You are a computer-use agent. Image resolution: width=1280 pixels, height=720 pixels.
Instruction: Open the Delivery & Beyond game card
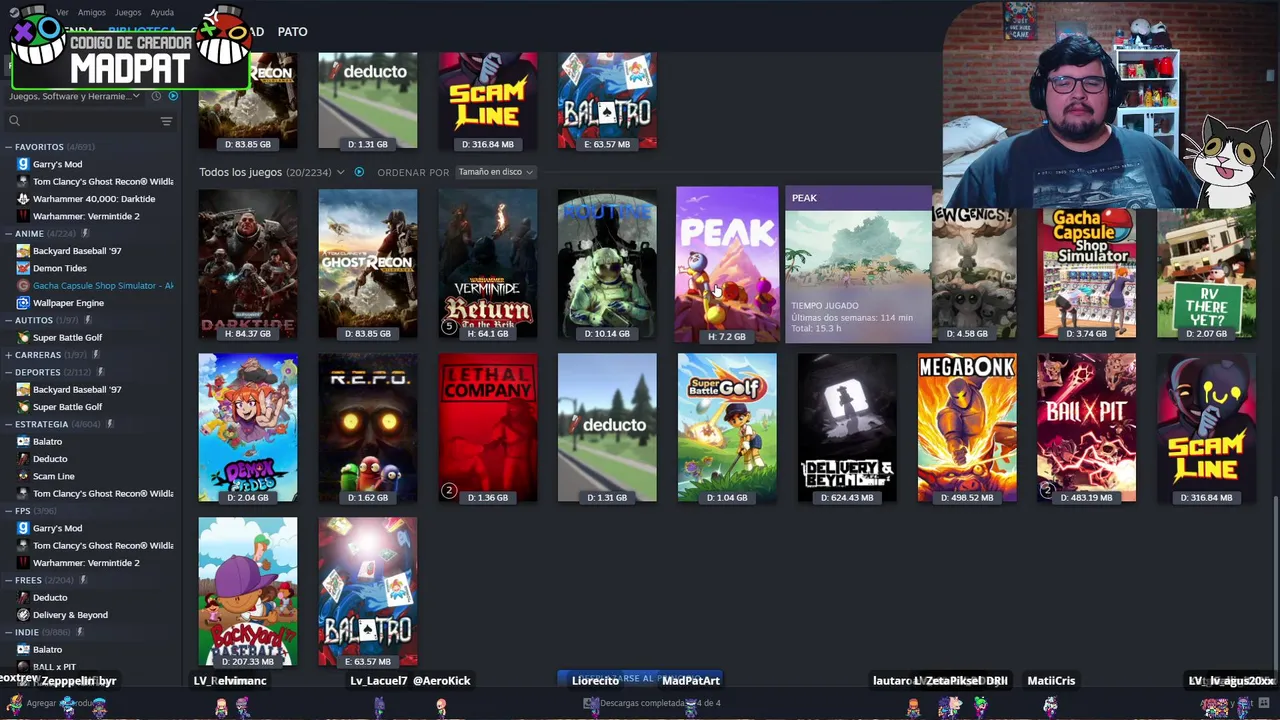[847, 428]
